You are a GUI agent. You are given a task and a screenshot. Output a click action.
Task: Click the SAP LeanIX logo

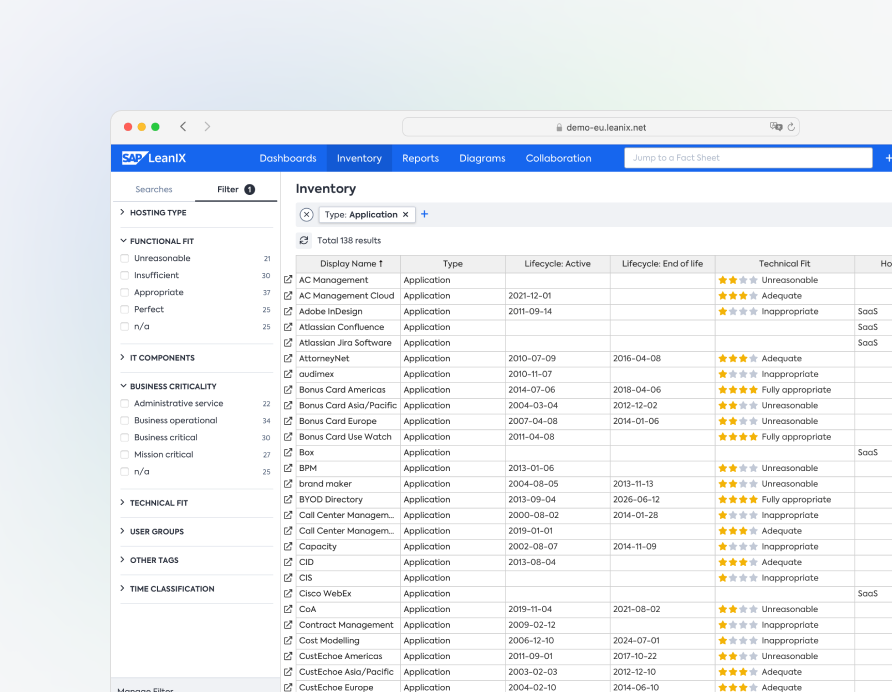pyautogui.click(x=154, y=158)
